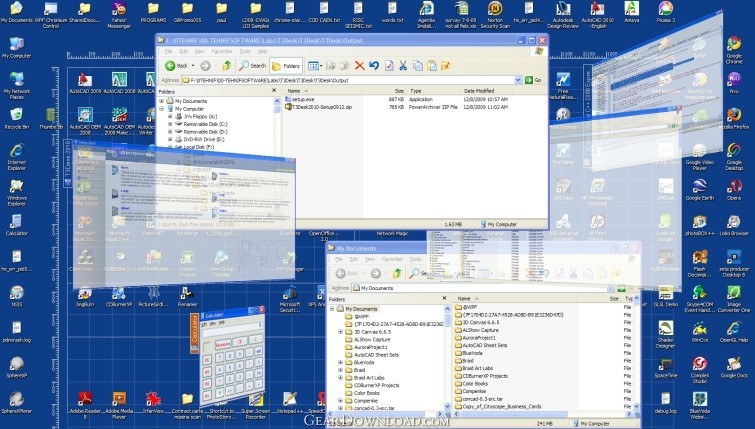Viewport: 755px width, 429px height.
Task: Click the red Delete X icon in the Output window
Action: click(x=359, y=65)
